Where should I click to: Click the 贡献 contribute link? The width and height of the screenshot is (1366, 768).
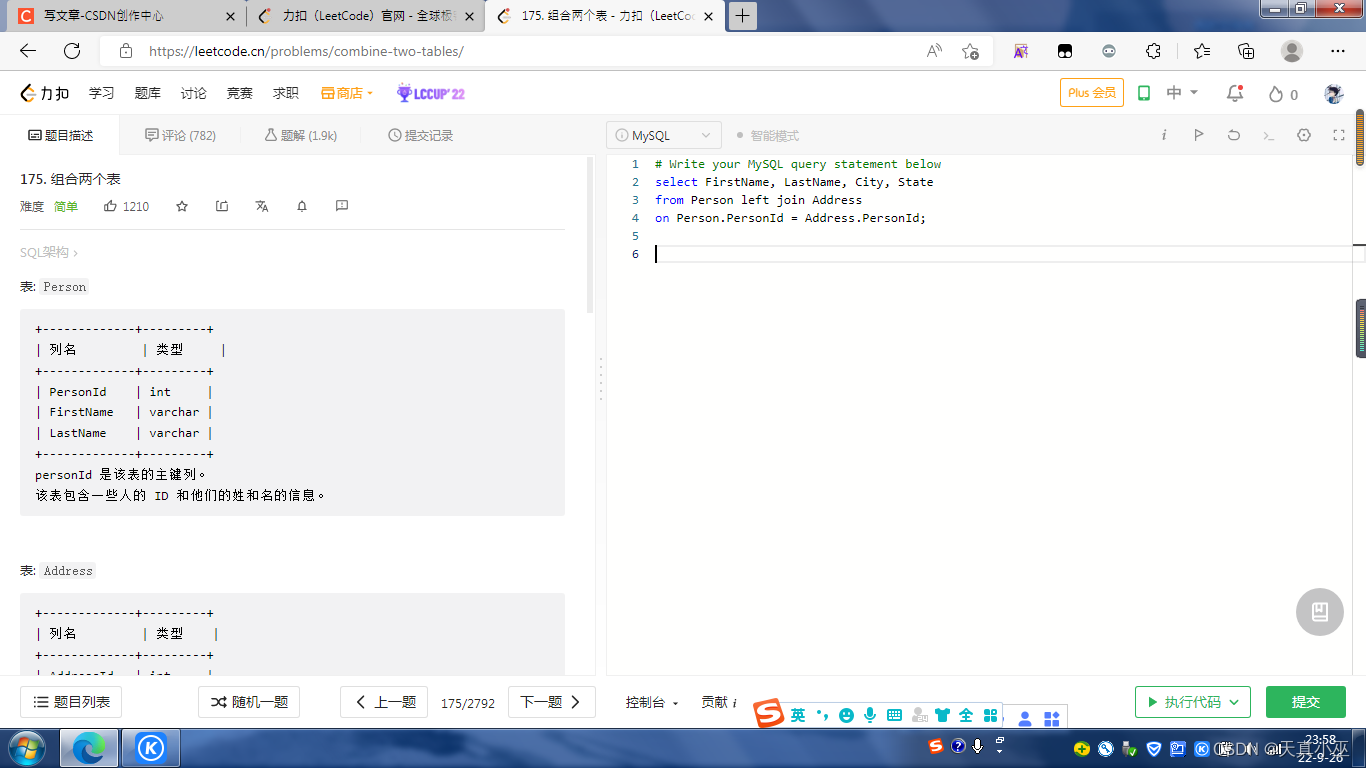coord(718,702)
